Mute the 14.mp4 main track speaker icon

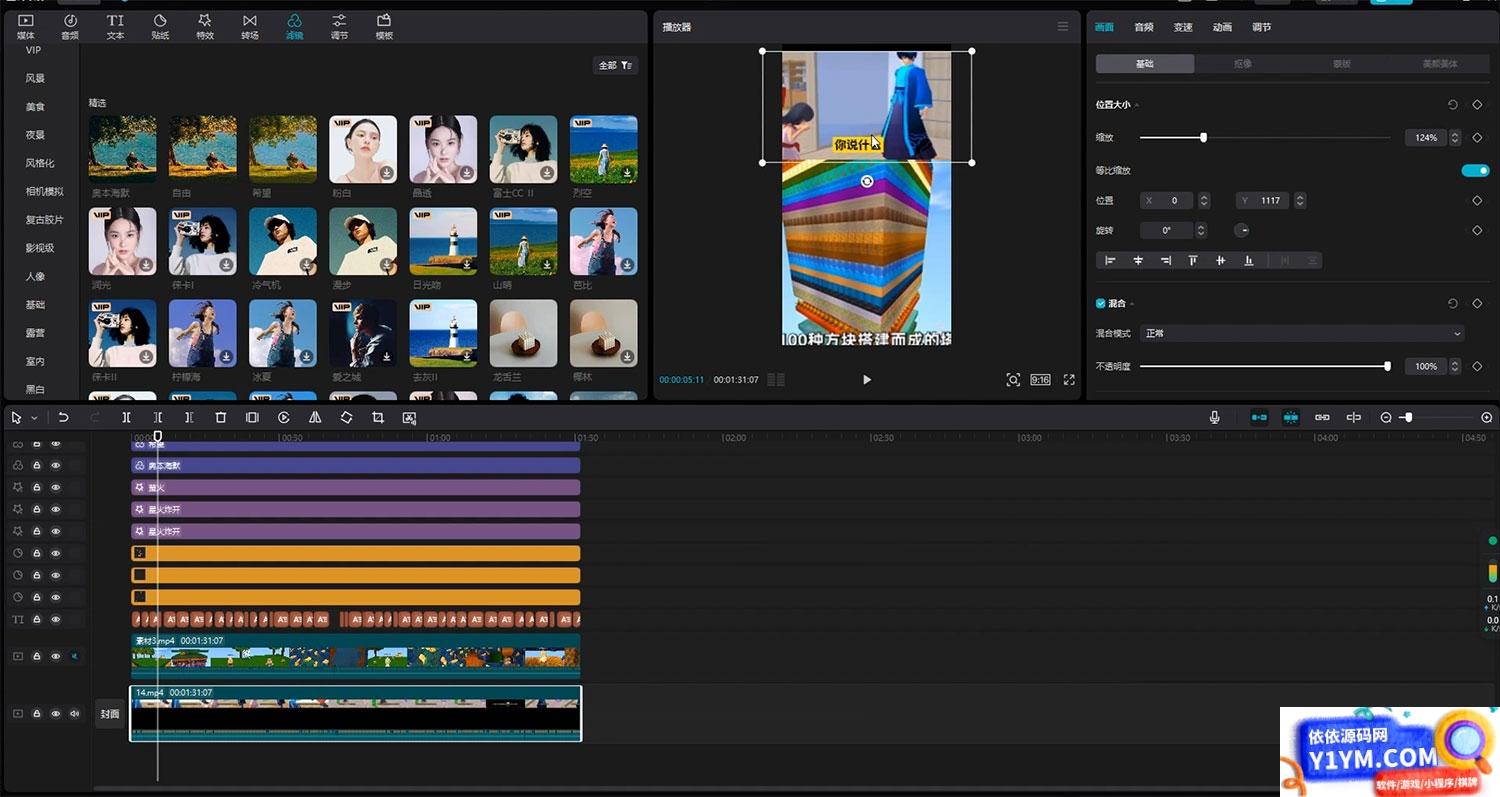pos(75,714)
